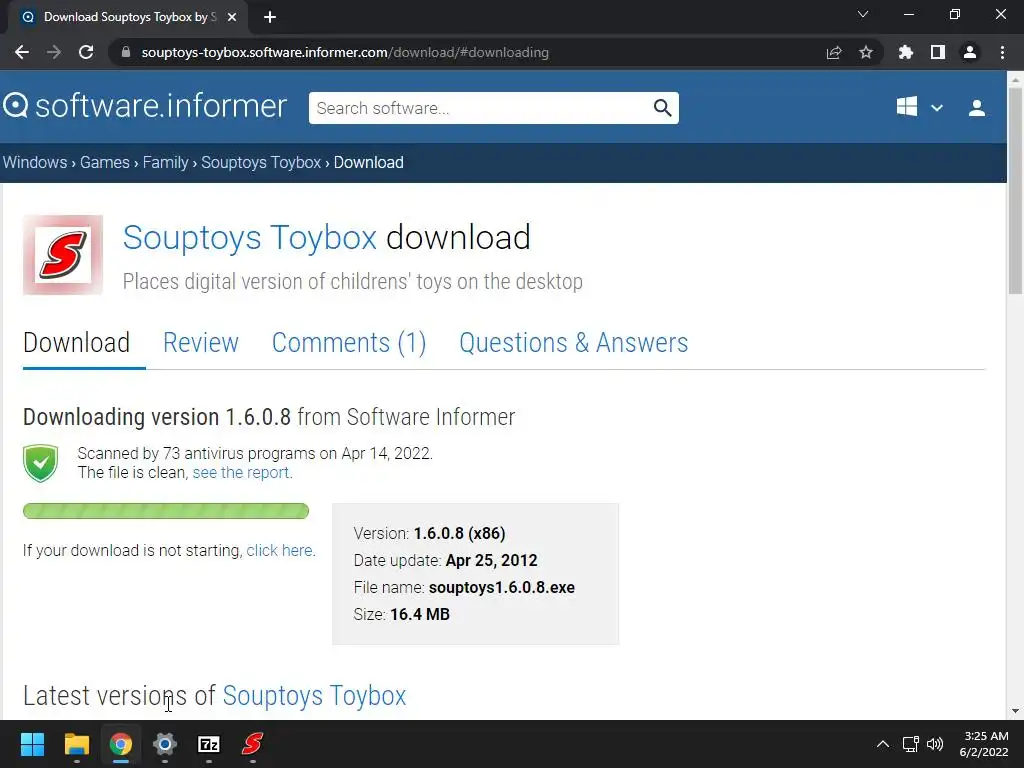This screenshot has width=1024, height=768.
Task: Open File Explorer from the taskbar
Action: pyautogui.click(x=76, y=744)
